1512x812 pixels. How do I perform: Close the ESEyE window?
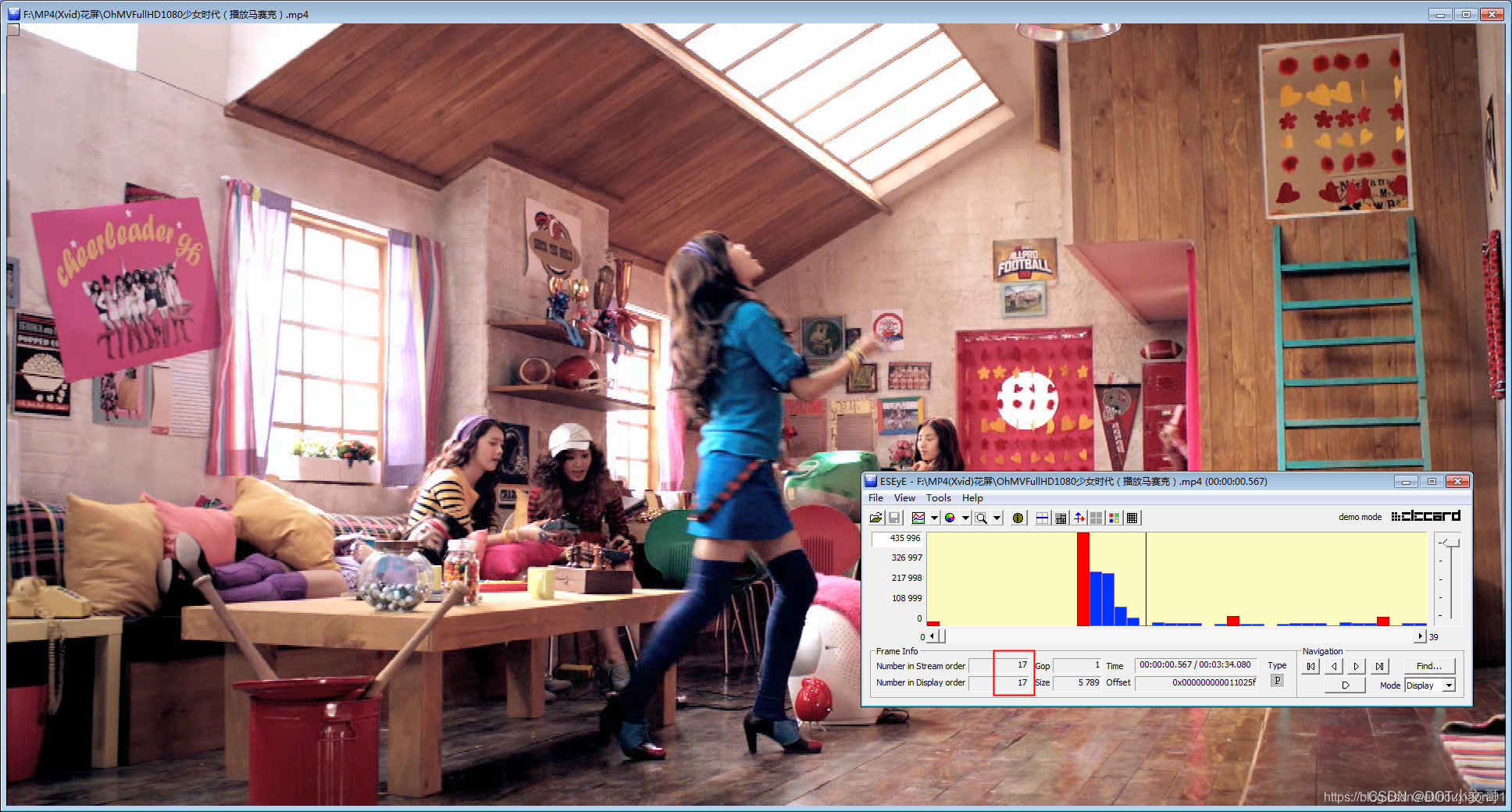pos(1457,482)
